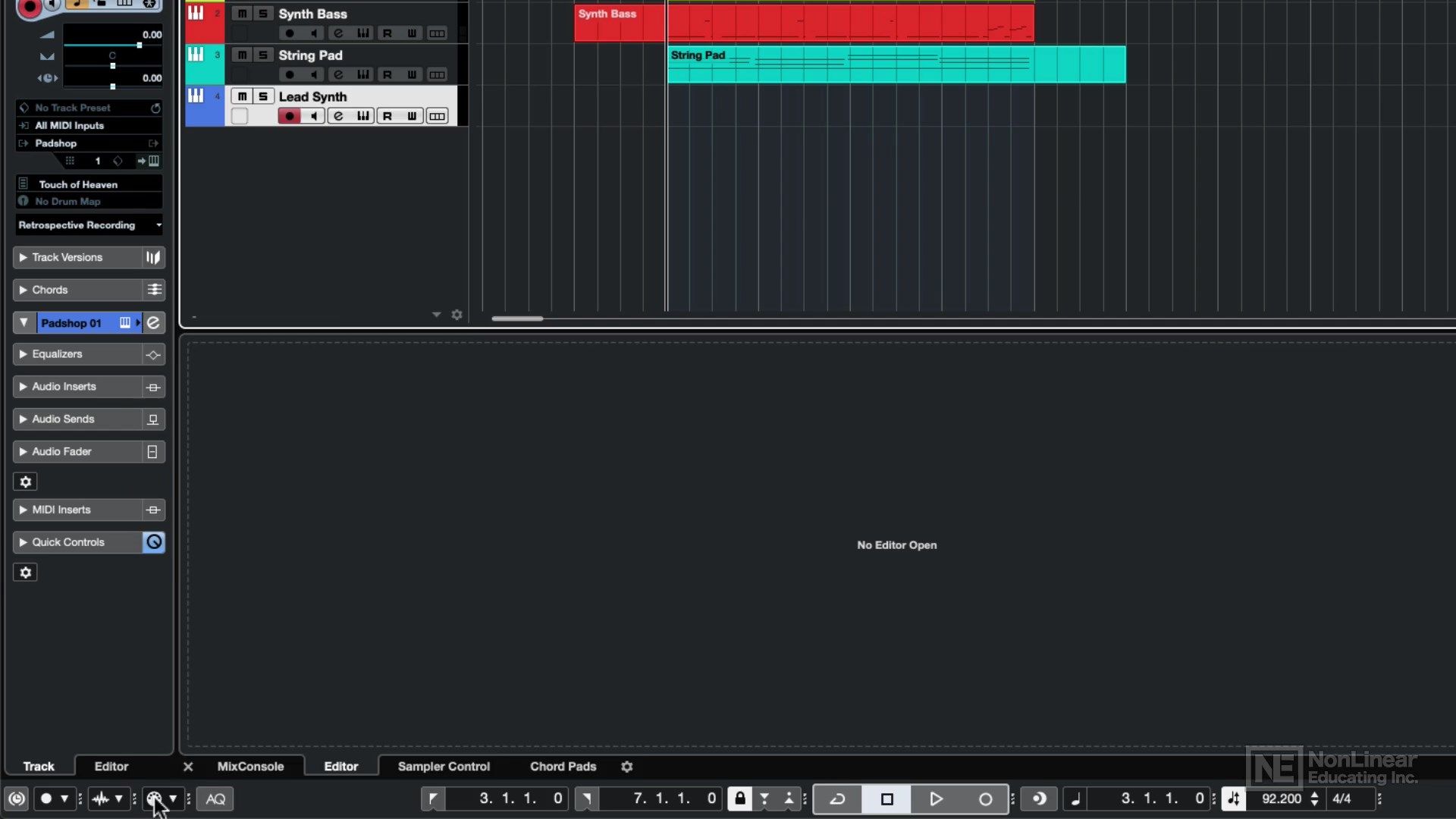Screen dimensions: 1456x819
Task: Edit the Padshop 01 instrument (e icon)
Action: coord(153,323)
